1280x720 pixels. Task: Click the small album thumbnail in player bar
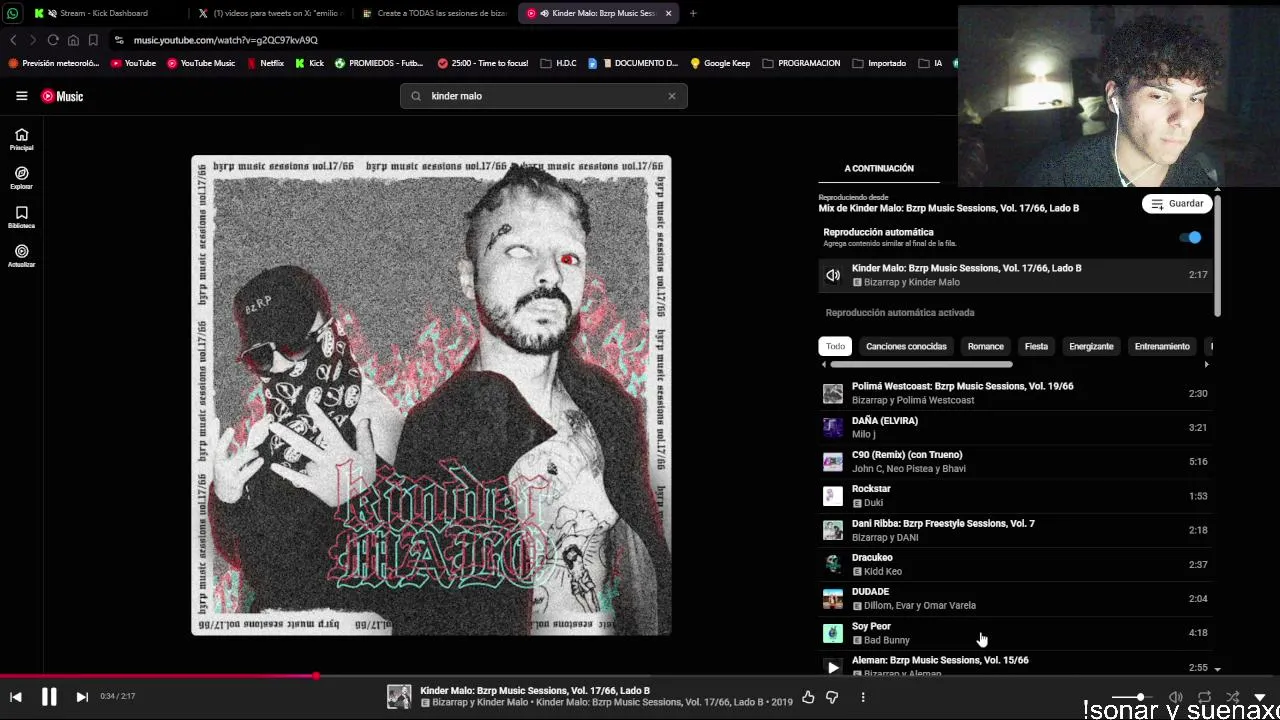click(x=399, y=697)
